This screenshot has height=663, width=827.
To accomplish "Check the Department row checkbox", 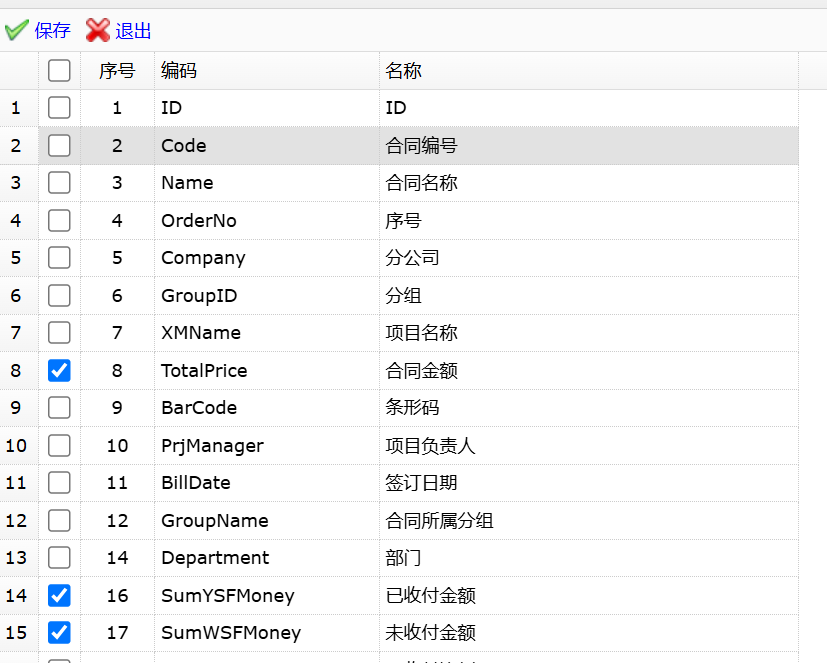I will click(x=58, y=558).
